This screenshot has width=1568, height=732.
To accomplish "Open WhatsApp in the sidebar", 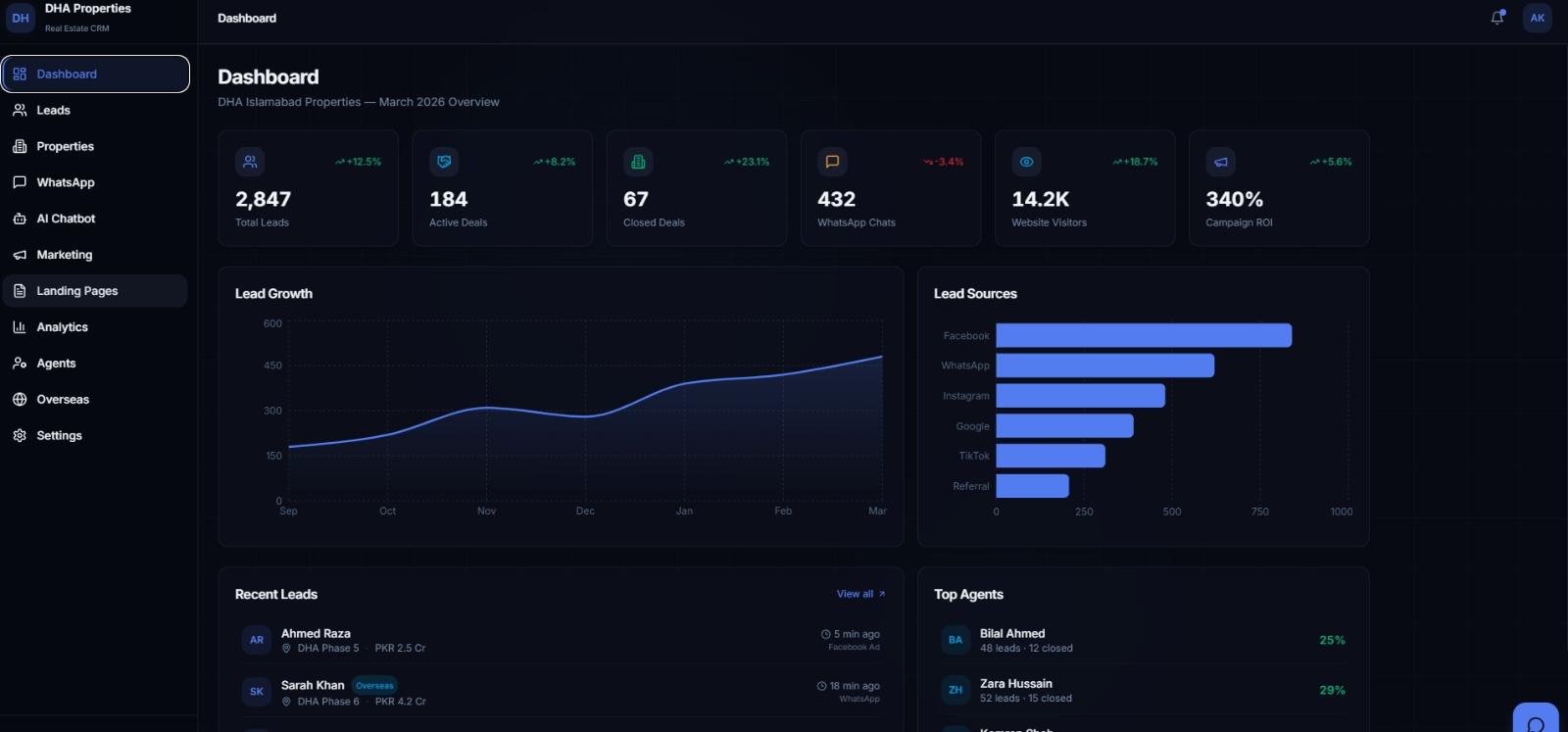I will point(95,182).
